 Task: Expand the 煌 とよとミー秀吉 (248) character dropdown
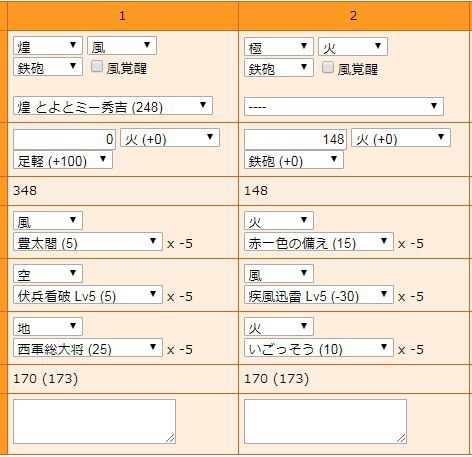pos(113,106)
